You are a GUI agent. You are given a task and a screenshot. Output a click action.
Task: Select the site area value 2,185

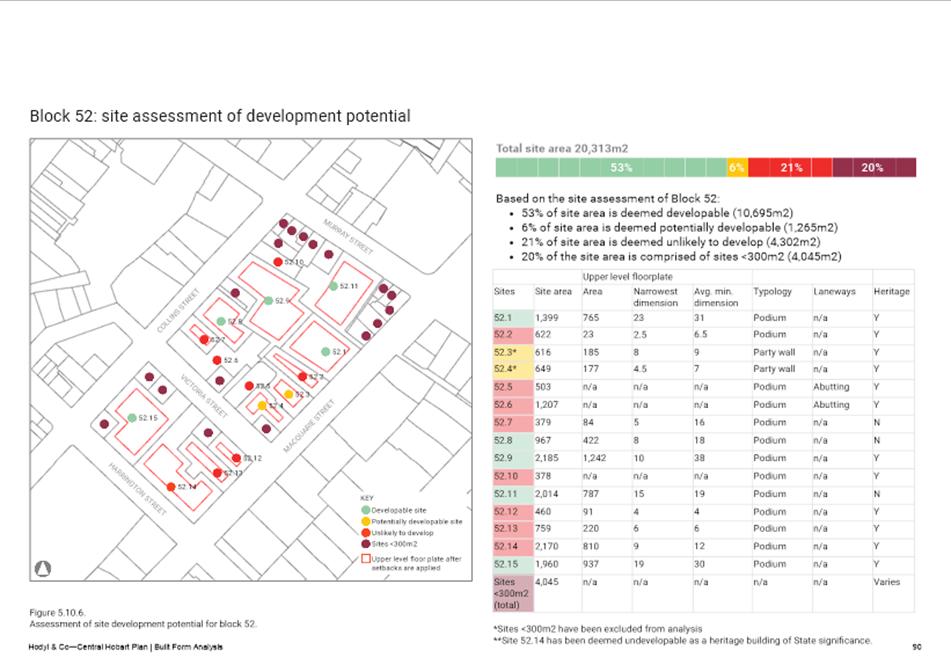point(546,458)
